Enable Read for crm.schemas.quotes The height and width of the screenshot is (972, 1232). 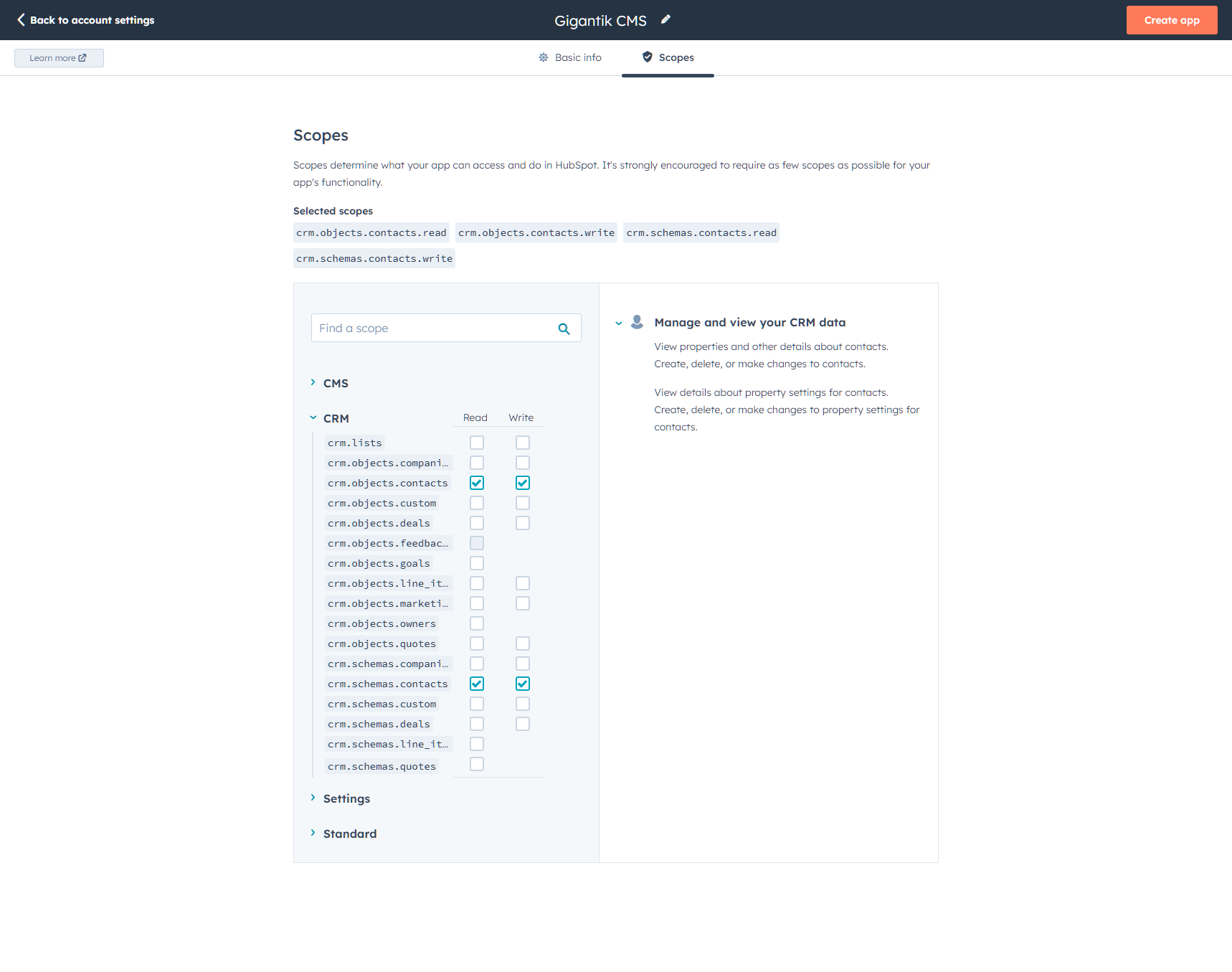click(x=477, y=764)
